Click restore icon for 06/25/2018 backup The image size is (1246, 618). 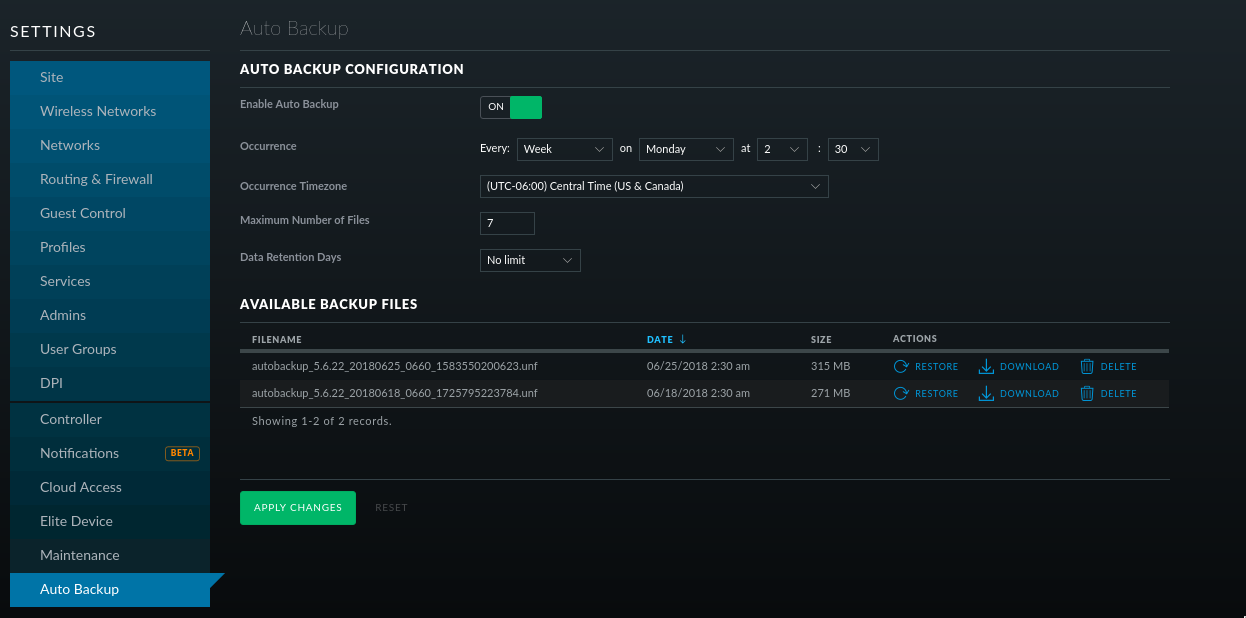click(x=900, y=367)
